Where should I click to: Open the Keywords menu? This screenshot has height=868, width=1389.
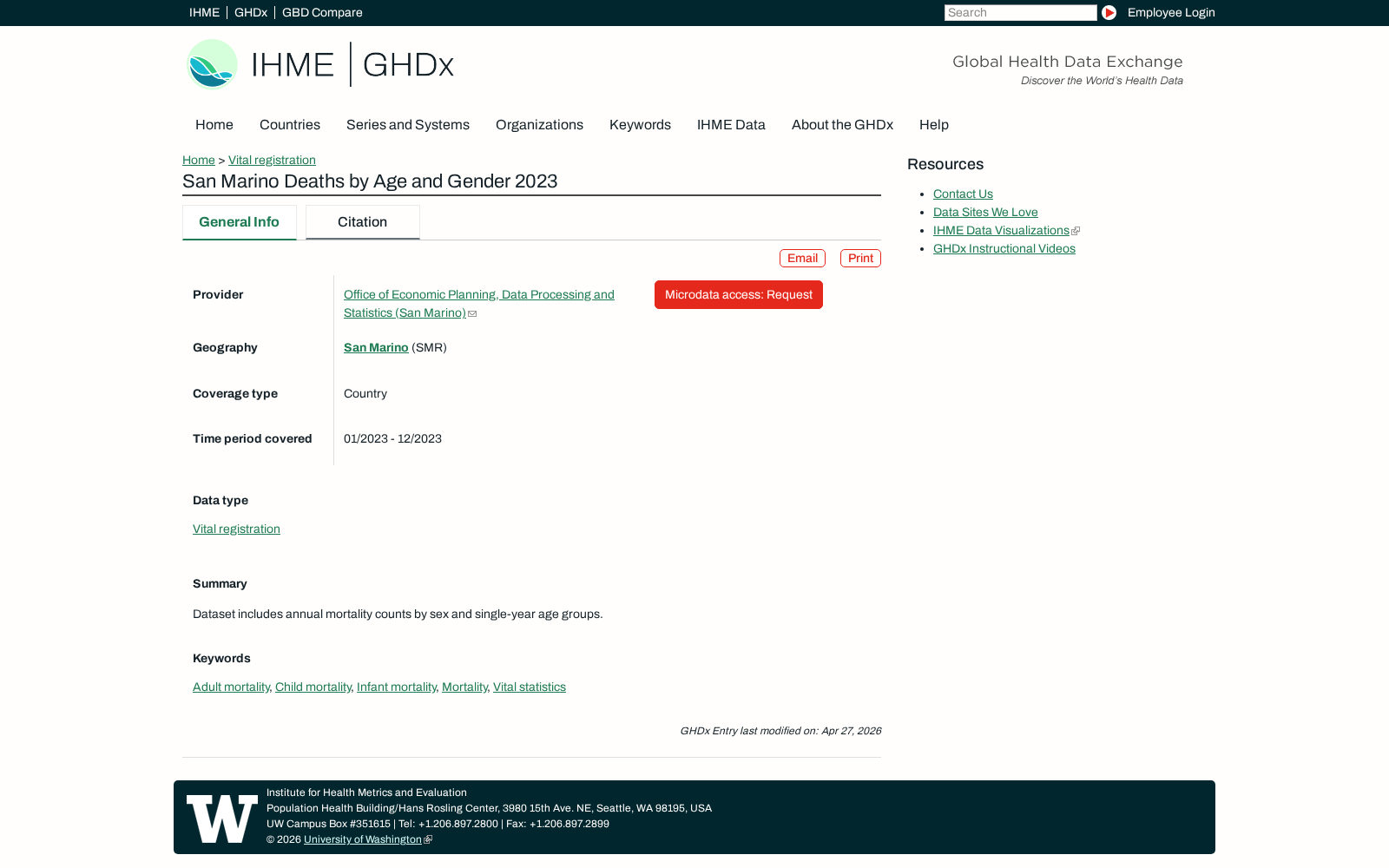click(x=640, y=125)
